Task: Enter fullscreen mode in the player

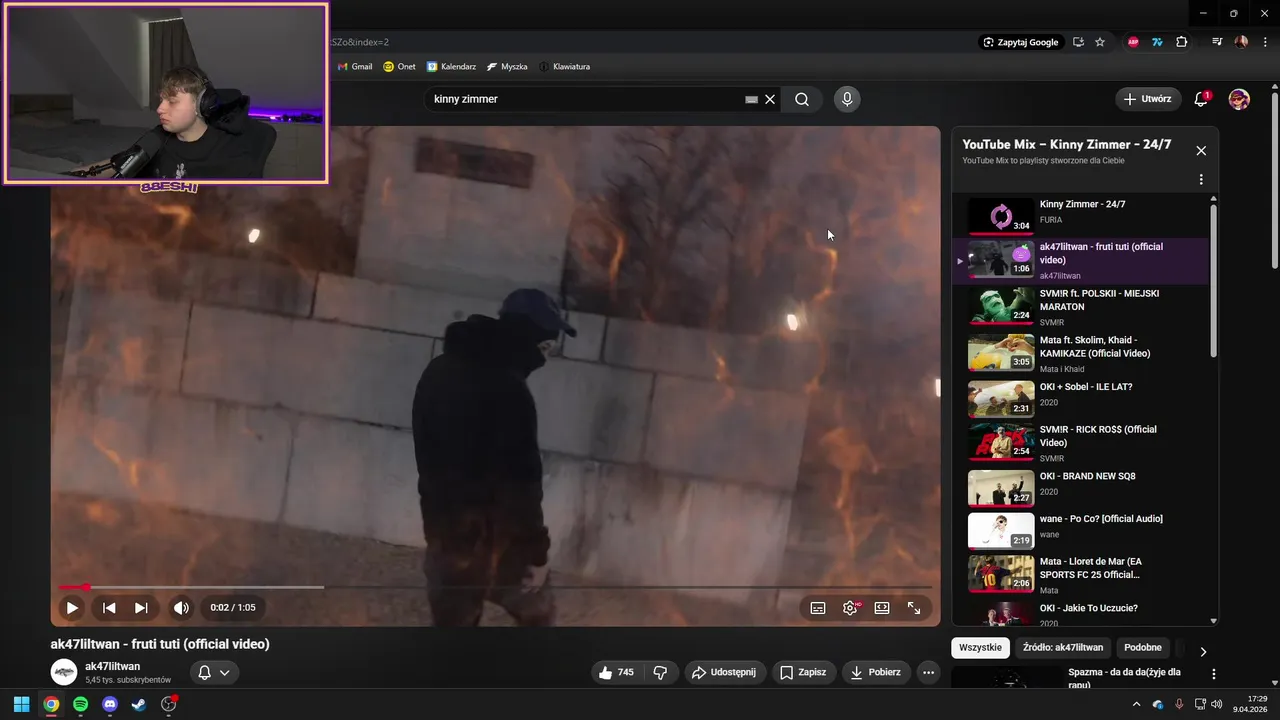Action: pos(914,607)
